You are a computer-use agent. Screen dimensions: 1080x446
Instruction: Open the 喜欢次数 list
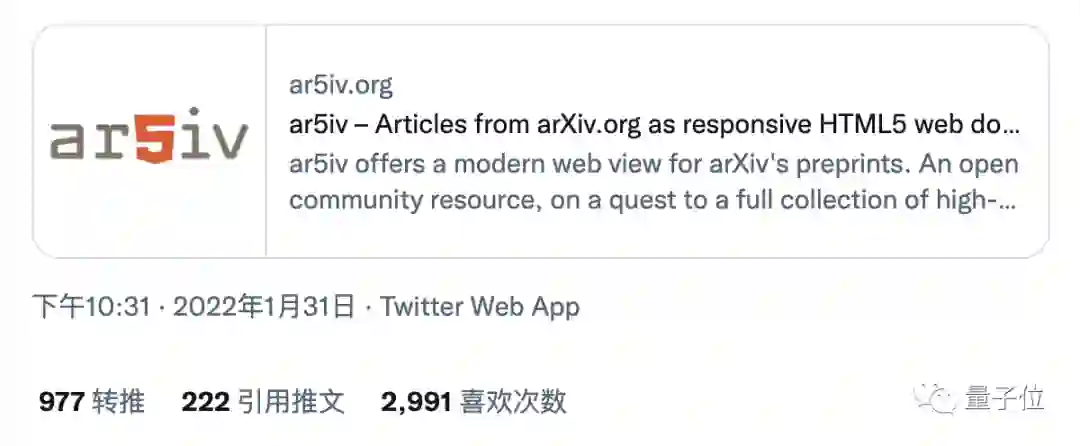(x=514, y=401)
